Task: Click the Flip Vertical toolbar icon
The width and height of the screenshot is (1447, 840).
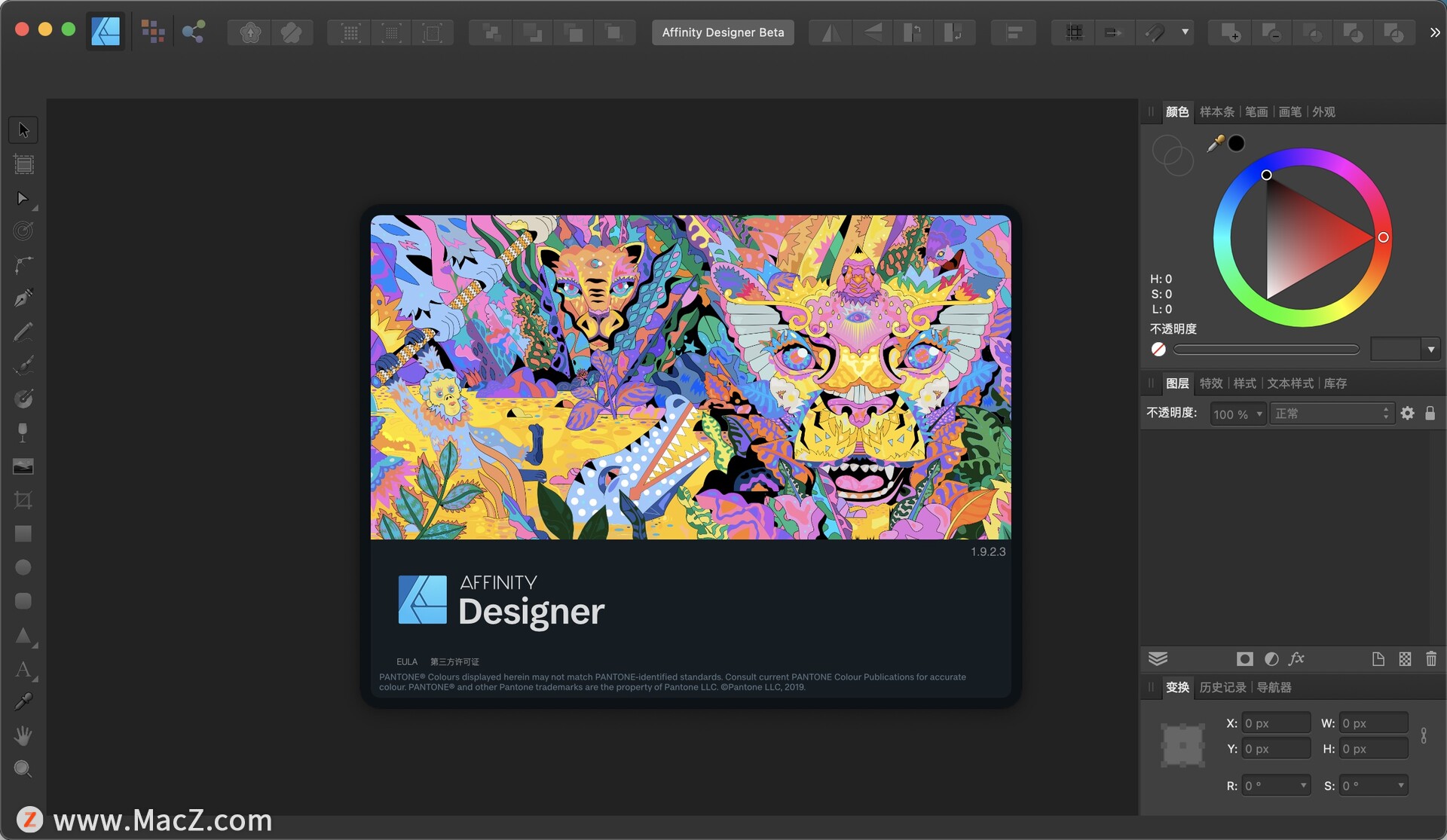Action: coord(872,32)
